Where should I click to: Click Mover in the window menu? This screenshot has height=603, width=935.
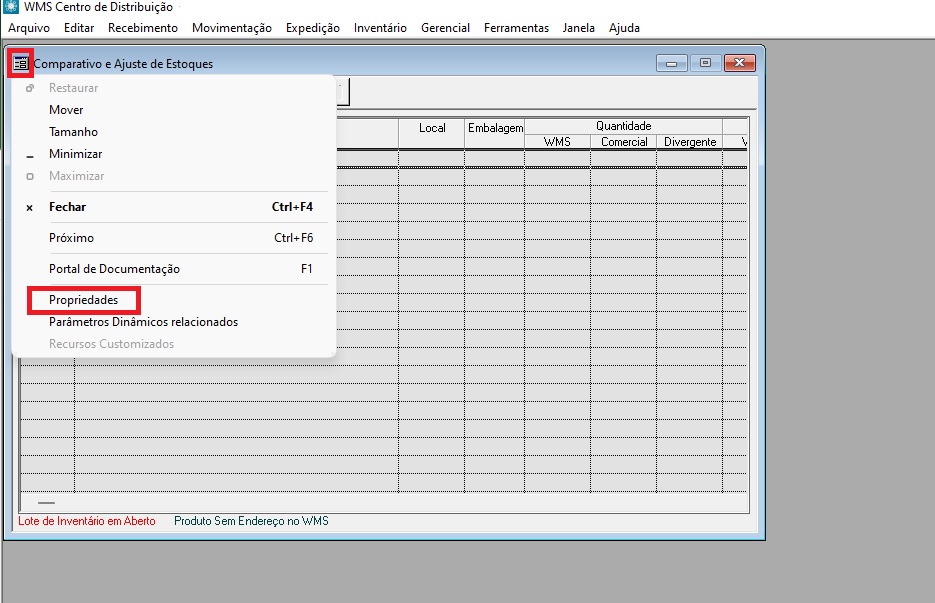coord(66,110)
